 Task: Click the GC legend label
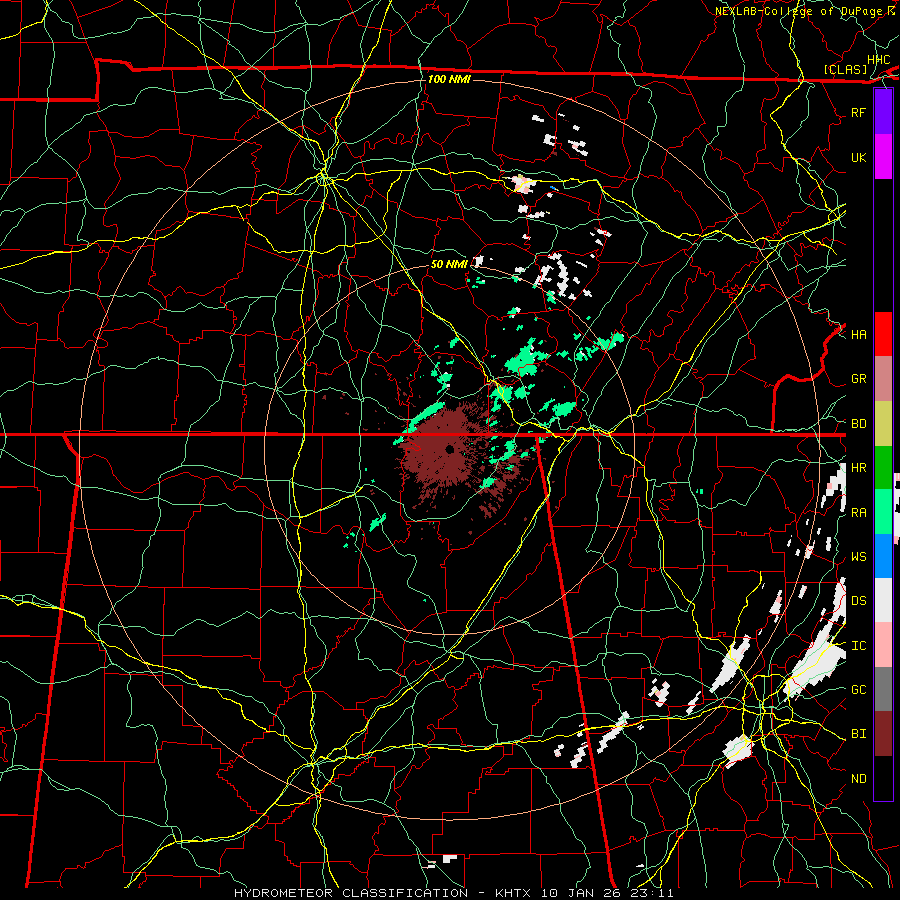tap(858, 690)
